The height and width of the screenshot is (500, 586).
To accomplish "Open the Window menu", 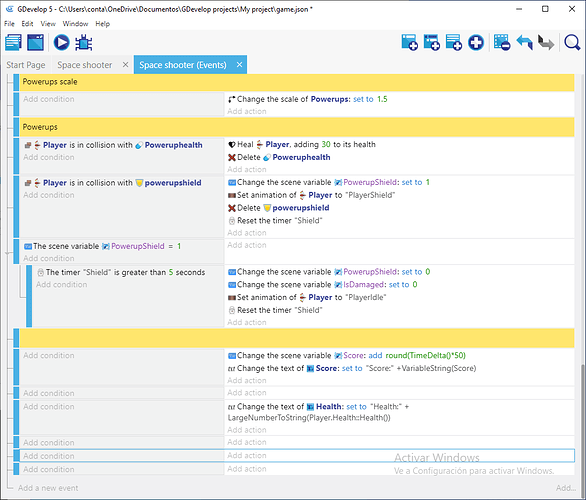I will click(75, 24).
